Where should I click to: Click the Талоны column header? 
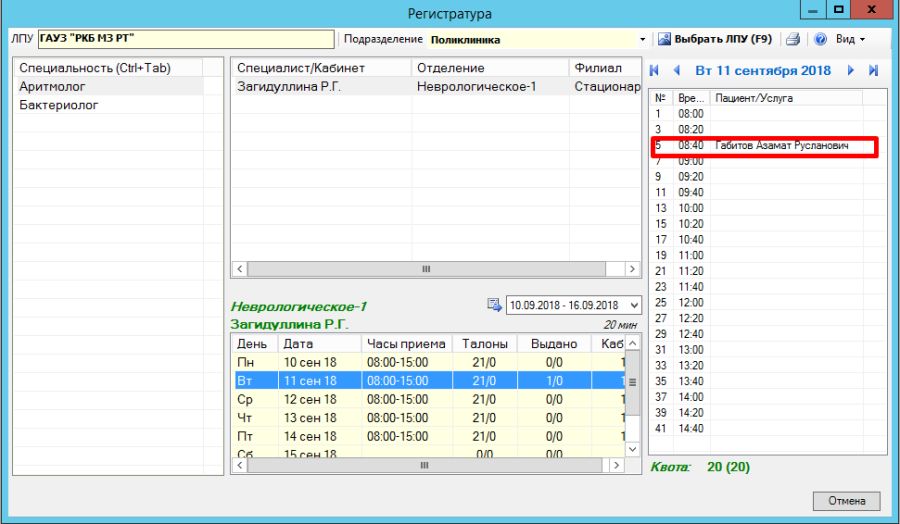point(485,344)
